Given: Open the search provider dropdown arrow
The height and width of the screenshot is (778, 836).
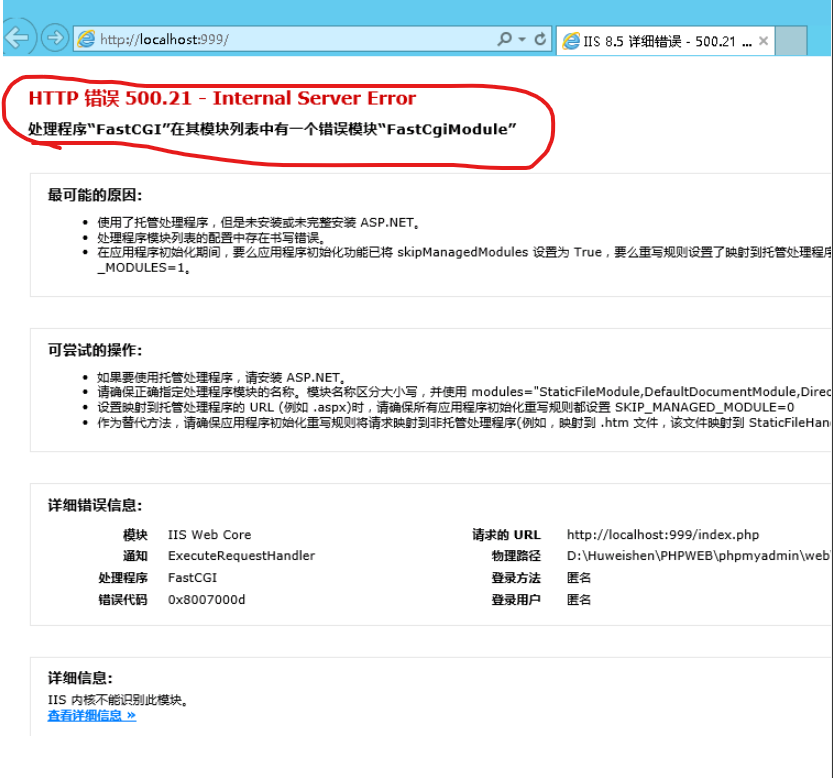Looking at the screenshot, I should click(x=524, y=39).
